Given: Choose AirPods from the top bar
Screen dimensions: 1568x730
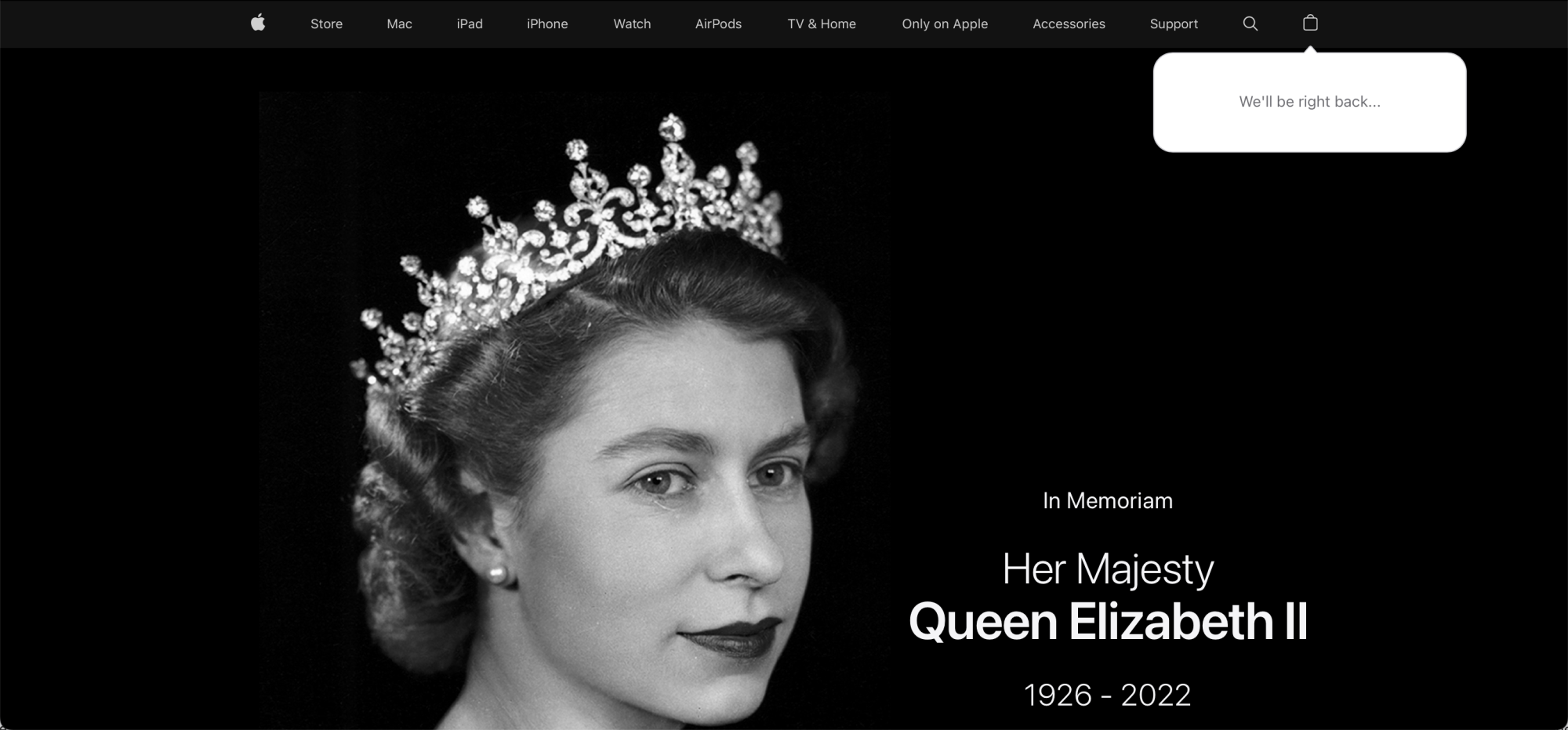Looking at the screenshot, I should [718, 24].
